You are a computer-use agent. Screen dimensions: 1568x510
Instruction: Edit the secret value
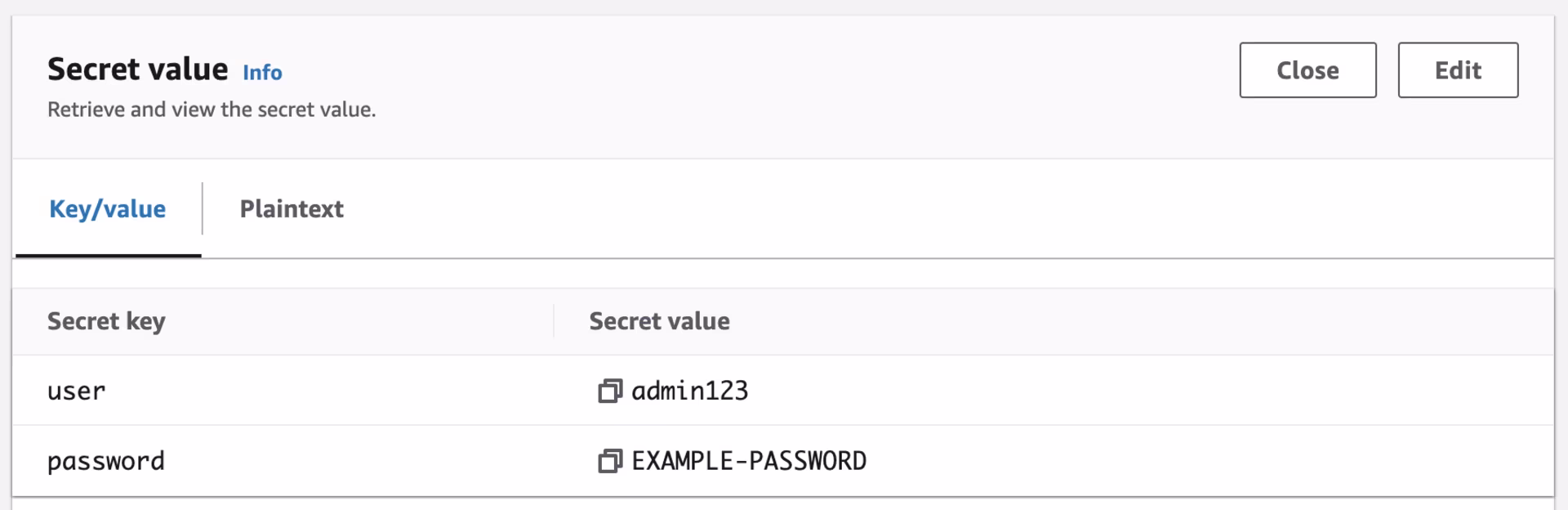tap(1457, 70)
